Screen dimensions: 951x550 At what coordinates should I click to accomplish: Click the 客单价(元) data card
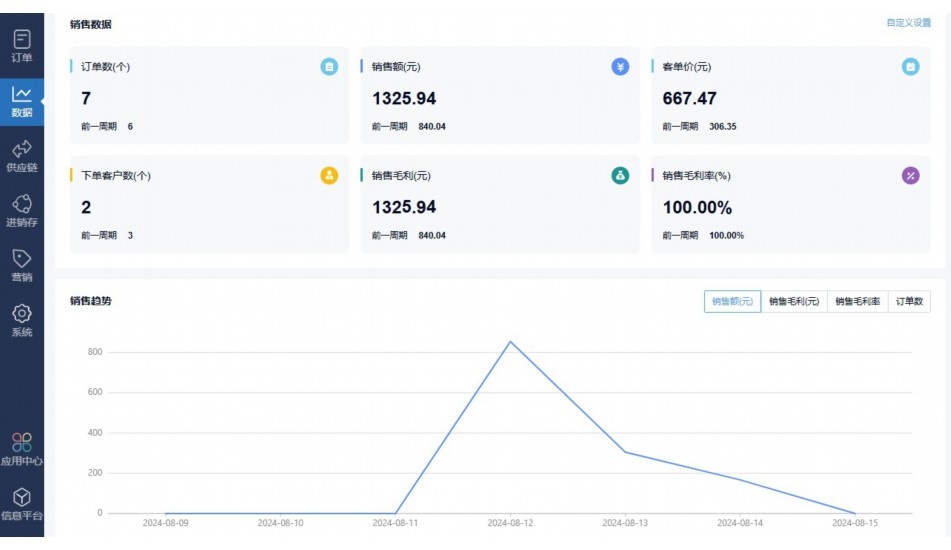790,96
